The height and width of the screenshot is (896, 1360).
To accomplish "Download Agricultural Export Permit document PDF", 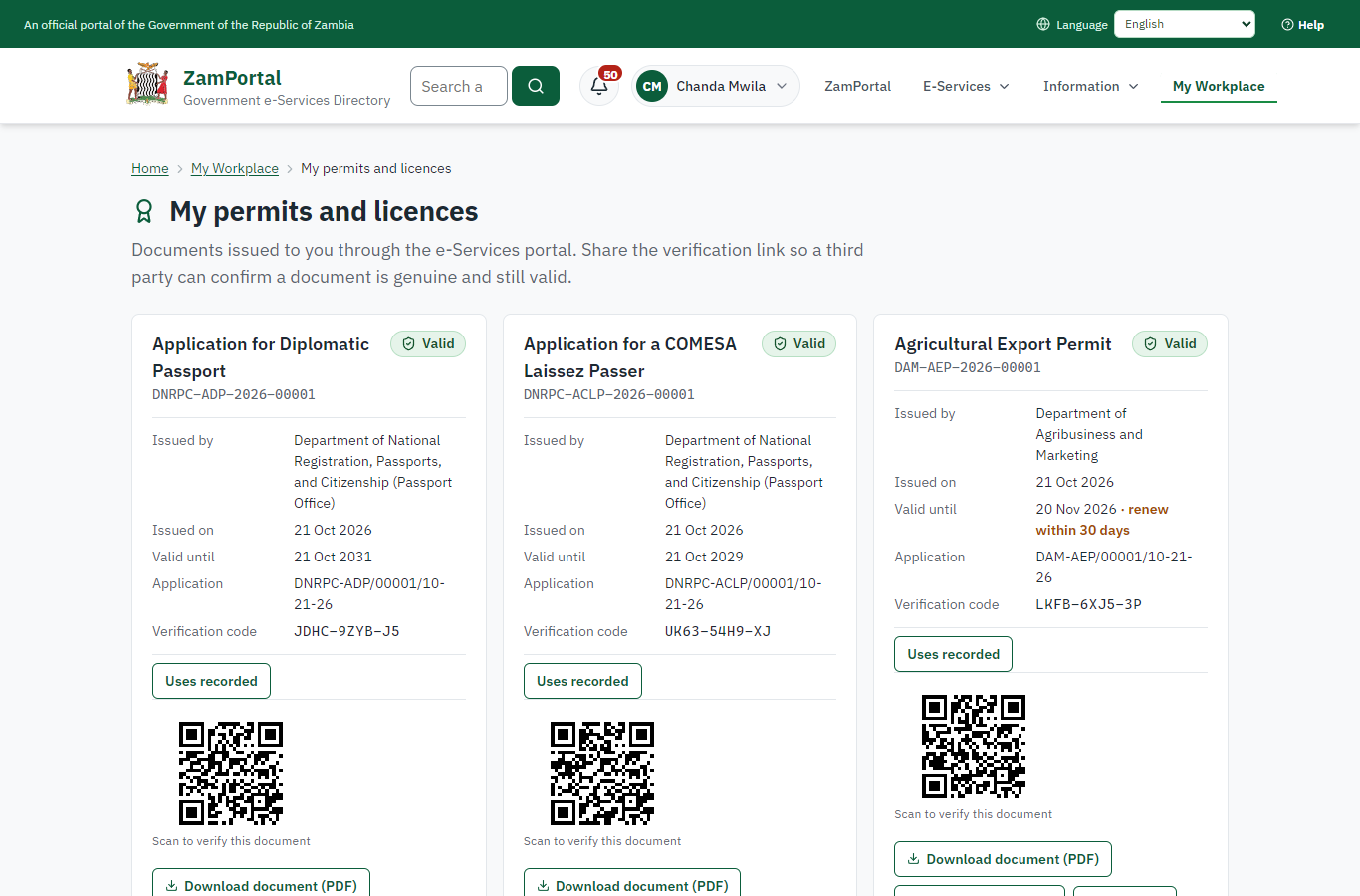I will click(1003, 859).
